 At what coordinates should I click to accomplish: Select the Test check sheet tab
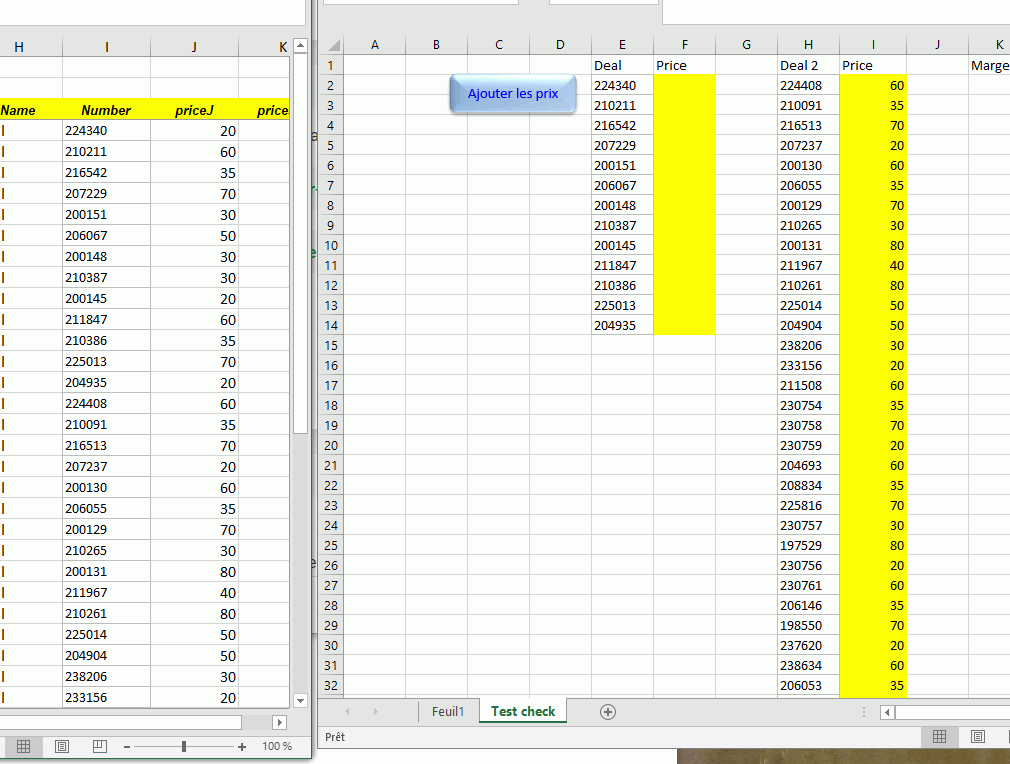[523, 712]
